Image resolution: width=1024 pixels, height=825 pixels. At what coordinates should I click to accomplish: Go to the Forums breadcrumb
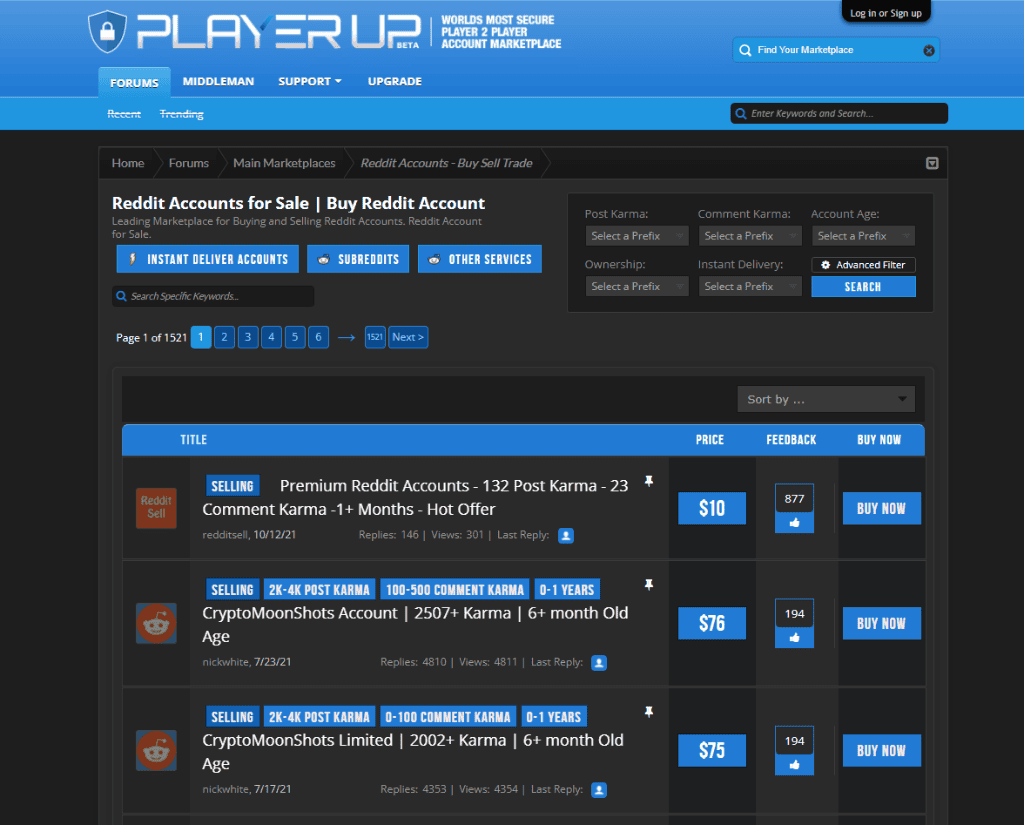click(189, 163)
